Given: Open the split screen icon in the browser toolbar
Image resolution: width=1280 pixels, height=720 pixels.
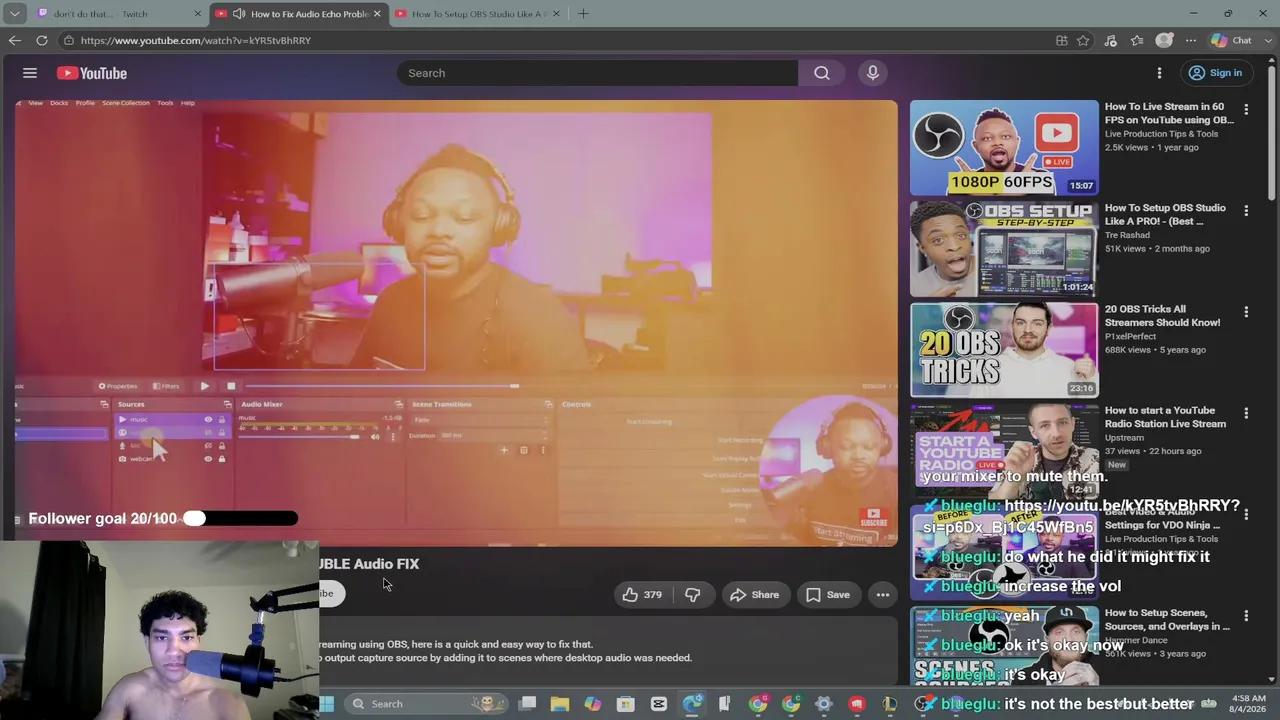Looking at the screenshot, I should point(1062,40).
